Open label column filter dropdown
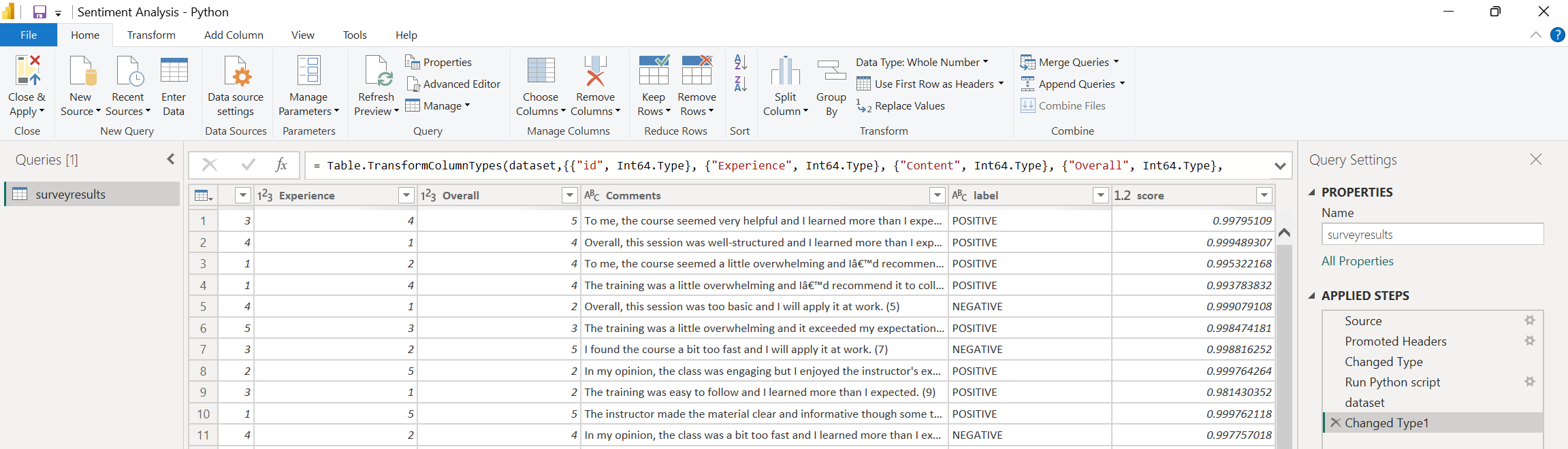 pos(1101,195)
